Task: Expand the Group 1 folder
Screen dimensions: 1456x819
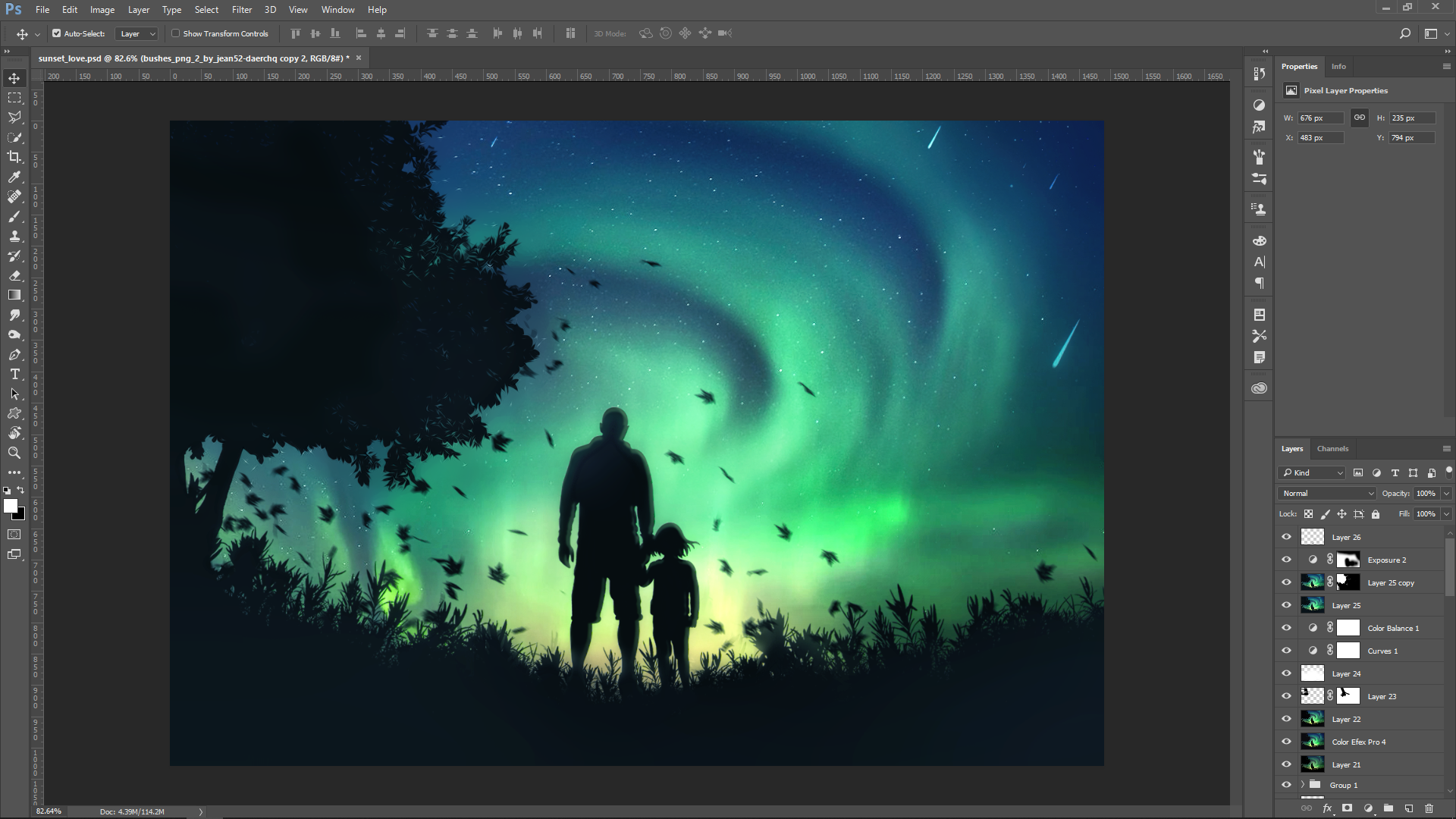Action: point(1303,785)
